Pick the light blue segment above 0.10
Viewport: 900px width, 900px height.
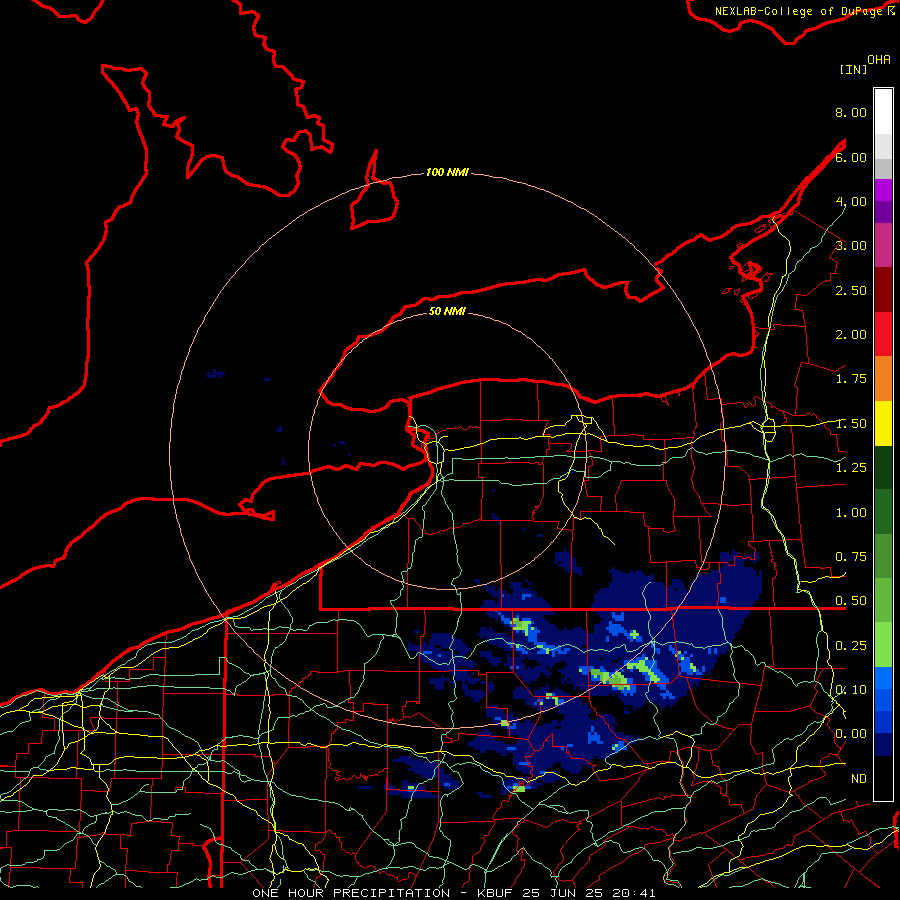click(x=883, y=678)
